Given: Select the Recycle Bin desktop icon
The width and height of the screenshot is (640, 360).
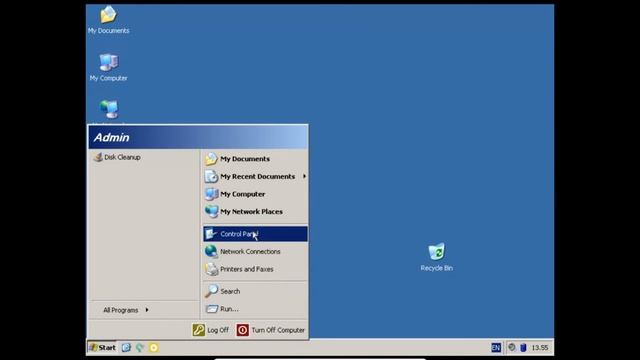Looking at the screenshot, I should pyautogui.click(x=436, y=257).
